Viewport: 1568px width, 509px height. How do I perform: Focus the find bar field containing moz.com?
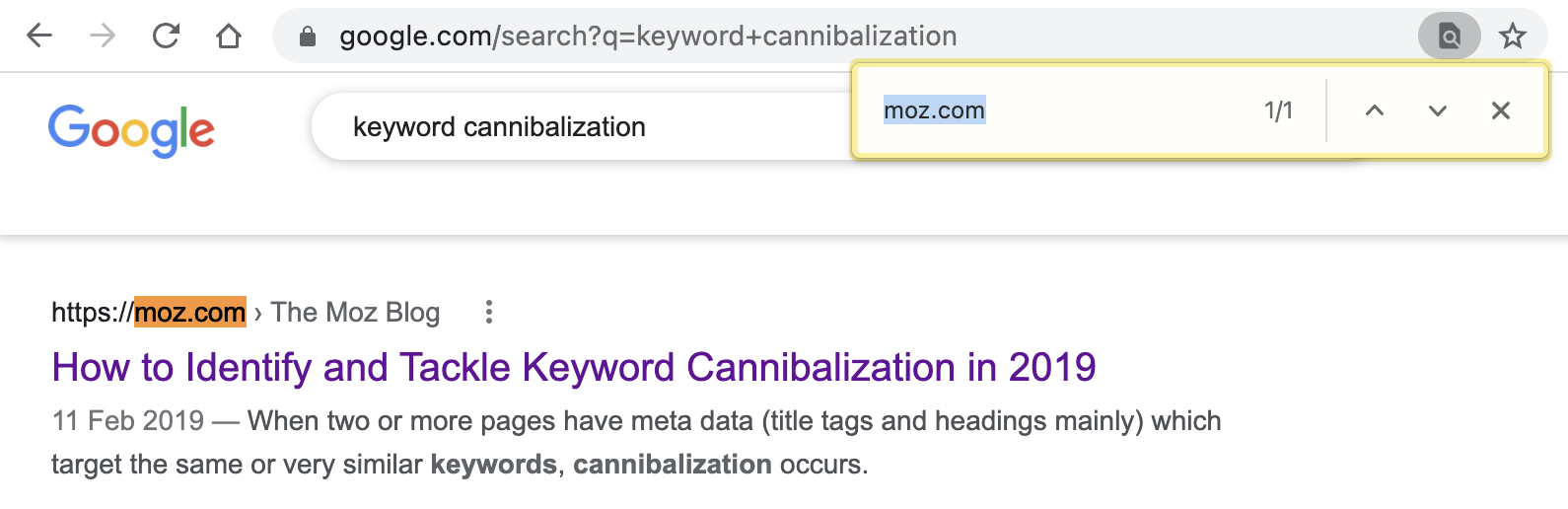tap(1065, 110)
